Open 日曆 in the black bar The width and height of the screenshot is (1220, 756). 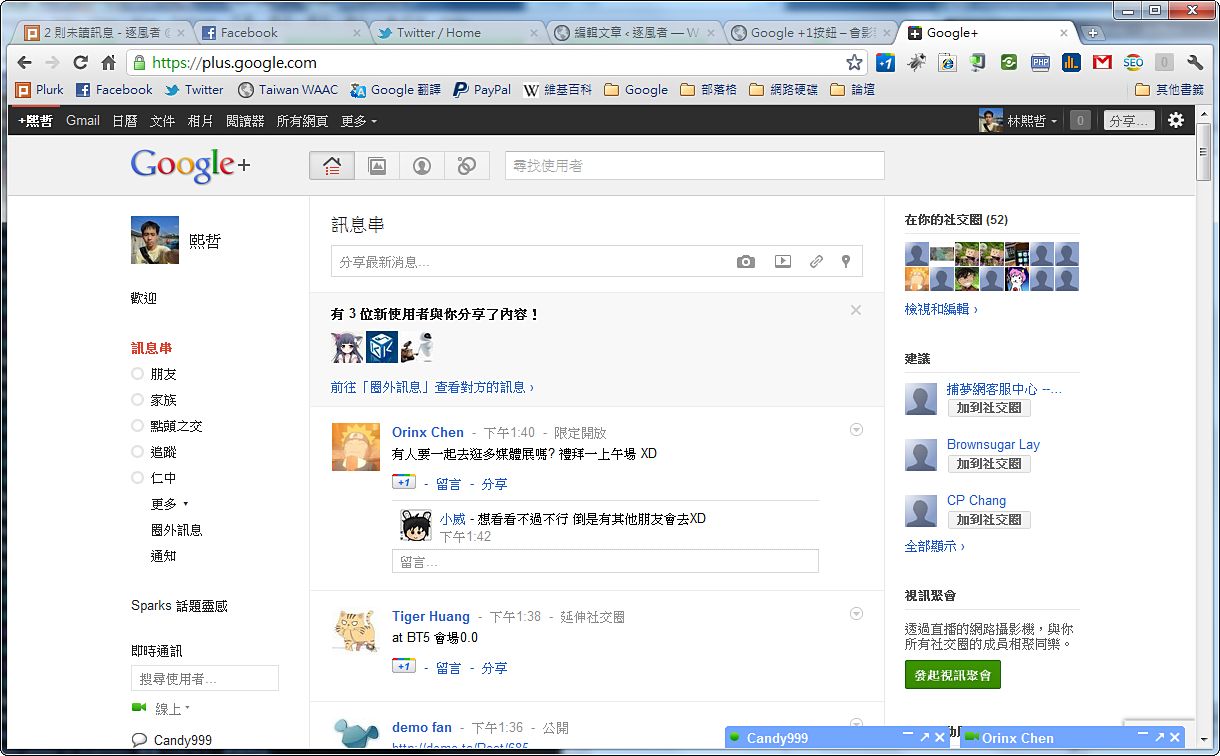[x=125, y=121]
